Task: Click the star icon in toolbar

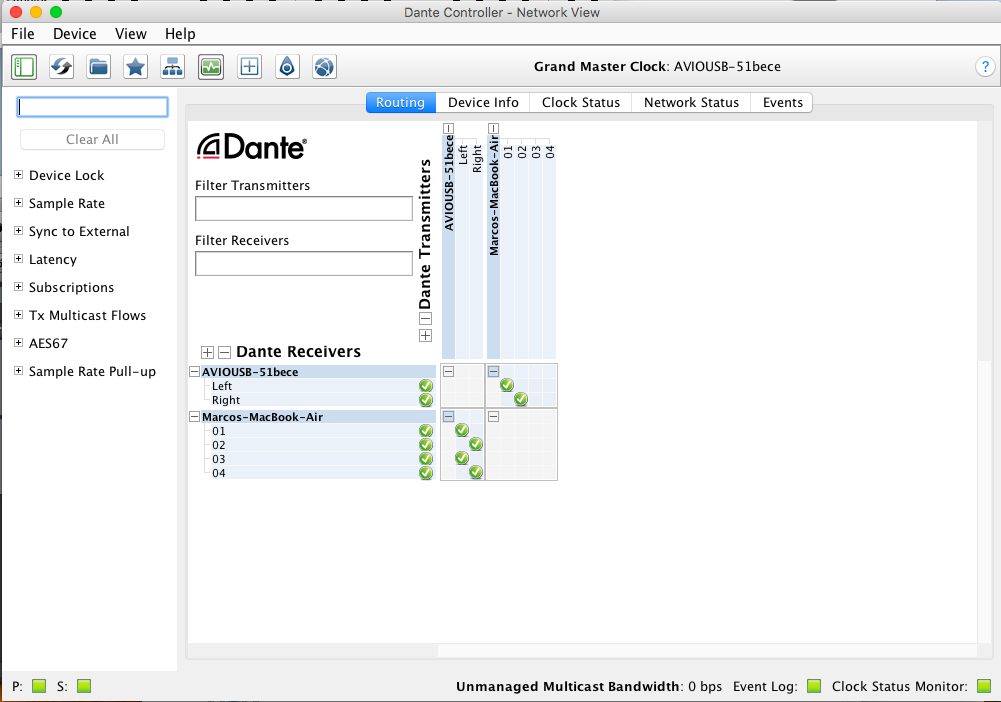Action: [135, 67]
